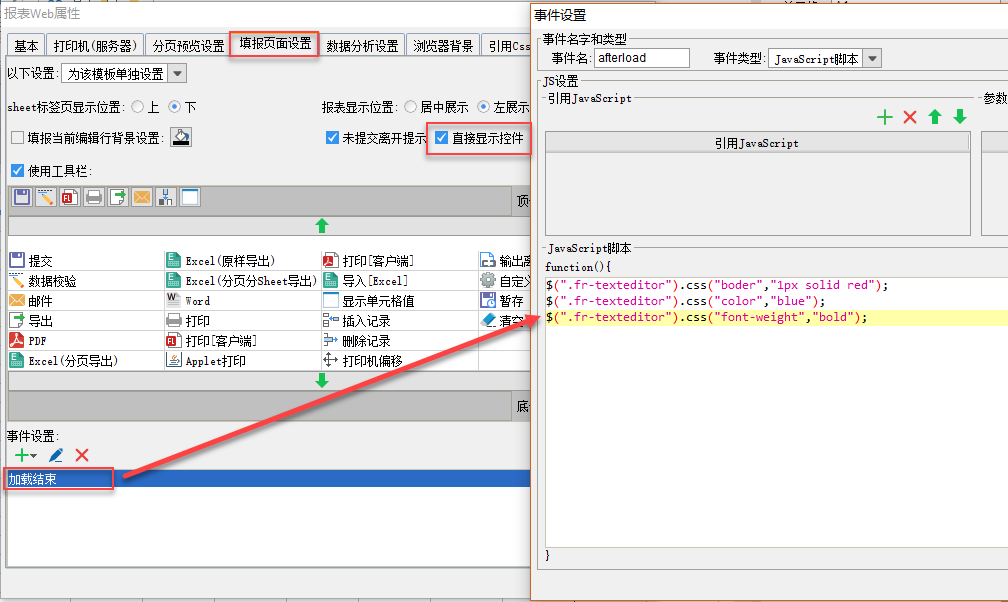Switch to 分页预览设置 tab

188,46
